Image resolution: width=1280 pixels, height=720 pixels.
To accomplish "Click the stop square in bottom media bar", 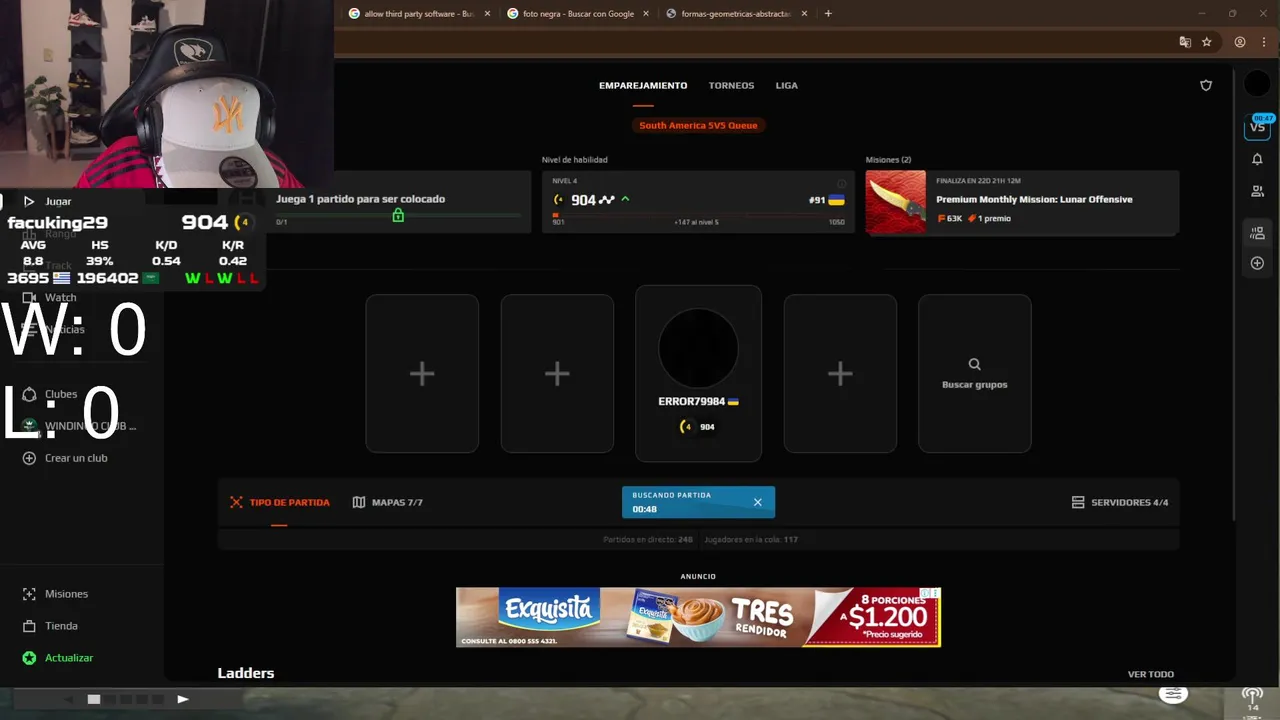I will 94,699.
